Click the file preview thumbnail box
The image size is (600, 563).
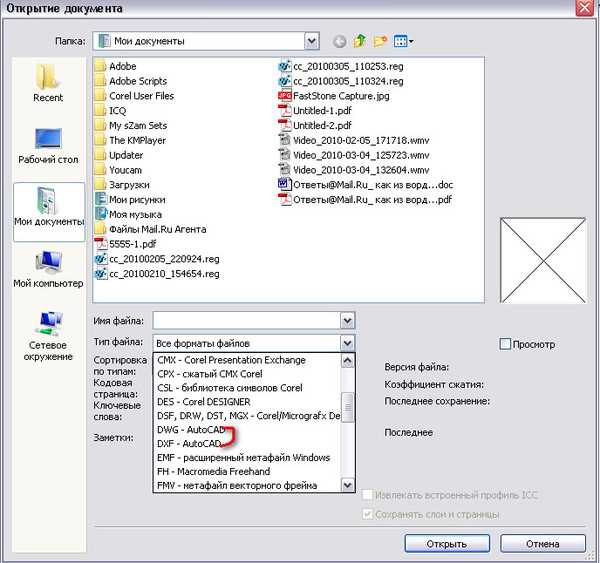click(543, 260)
